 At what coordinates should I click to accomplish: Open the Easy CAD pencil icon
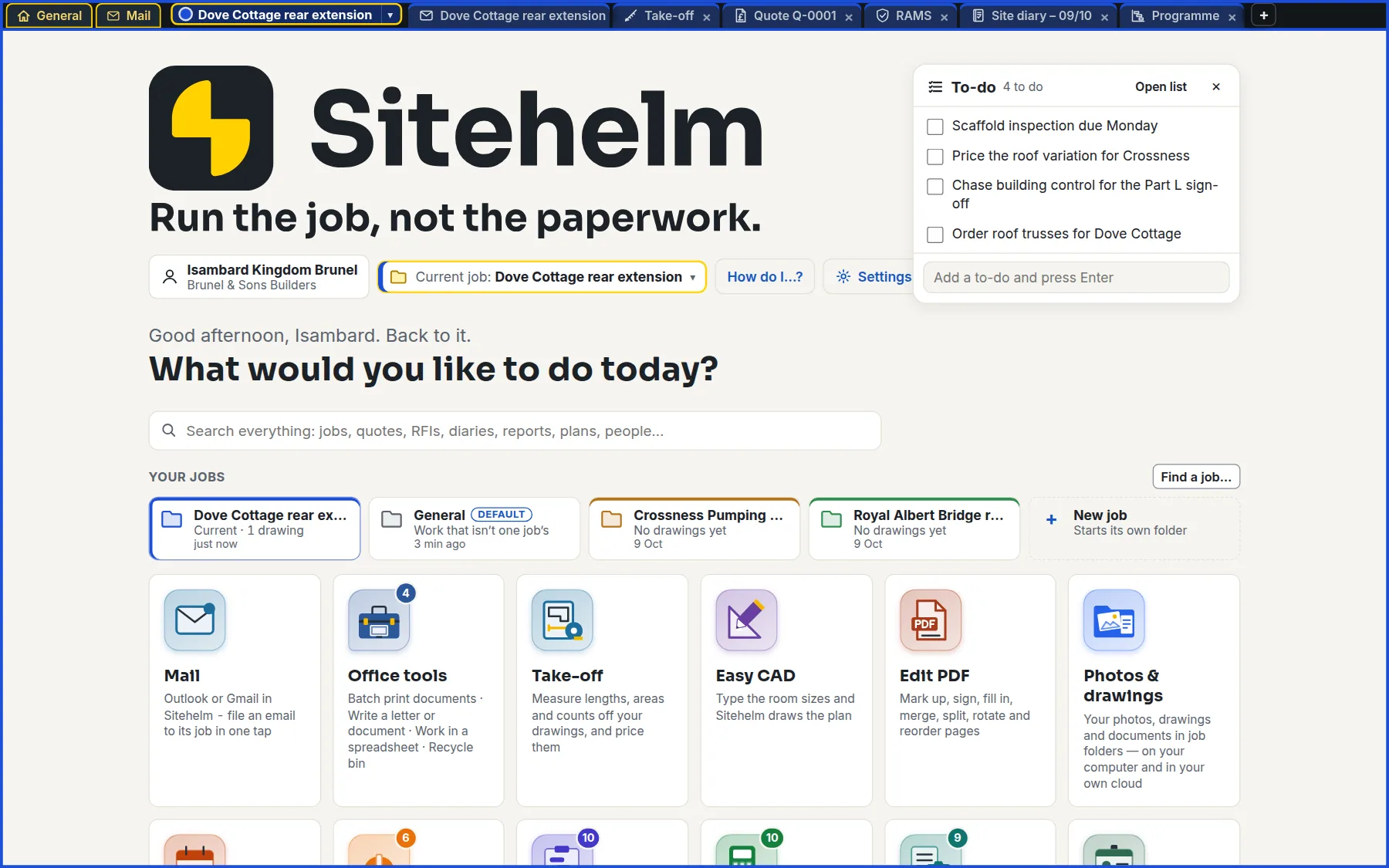point(746,620)
